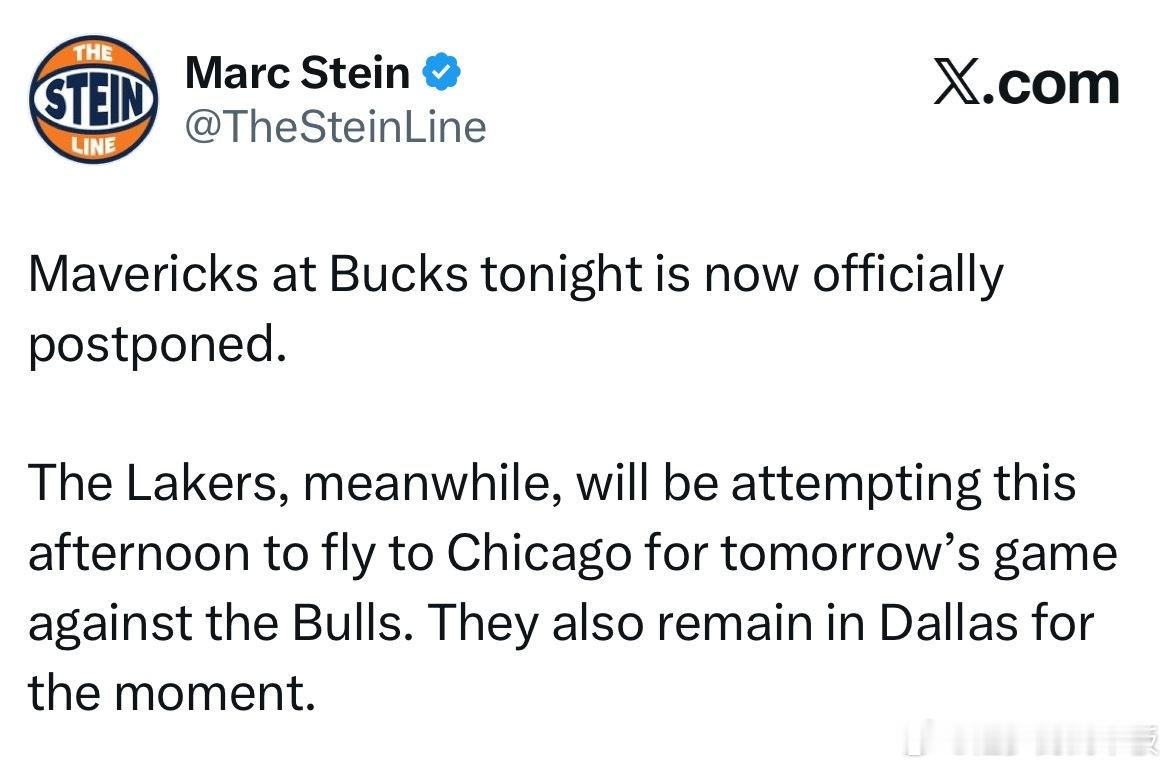The height and width of the screenshot is (768, 1169).
Task: Click the word "Bucks" in the tweet
Action: click(398, 275)
